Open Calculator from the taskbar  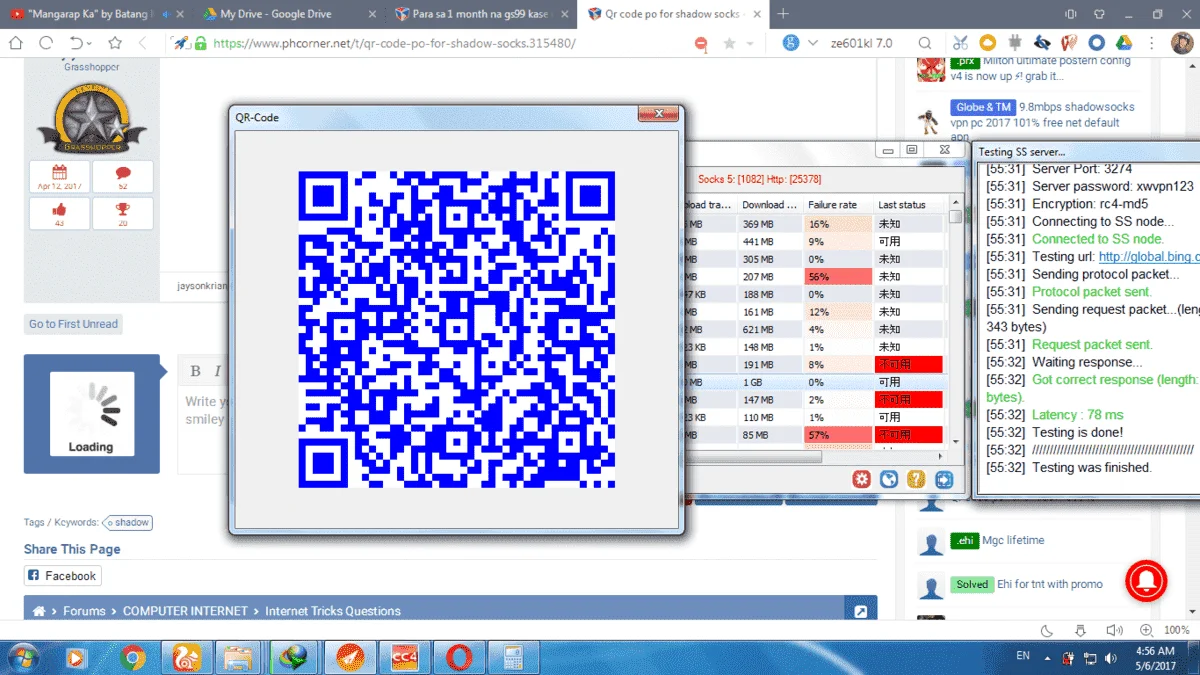coord(513,658)
